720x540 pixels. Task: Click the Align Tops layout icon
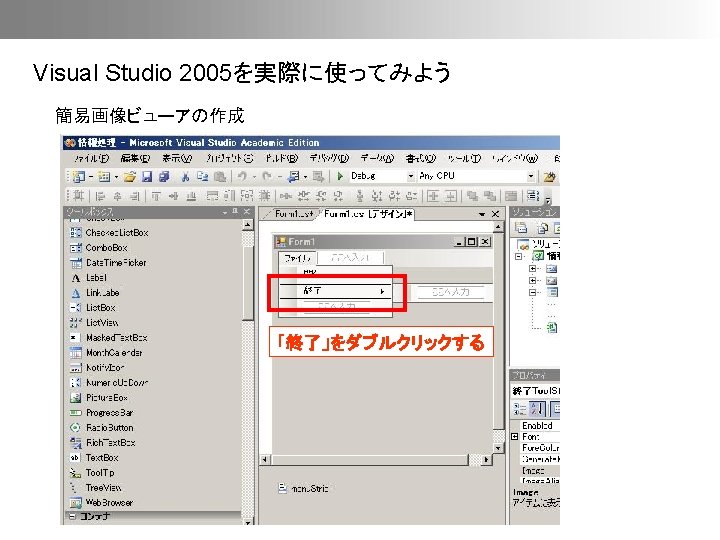(156, 197)
